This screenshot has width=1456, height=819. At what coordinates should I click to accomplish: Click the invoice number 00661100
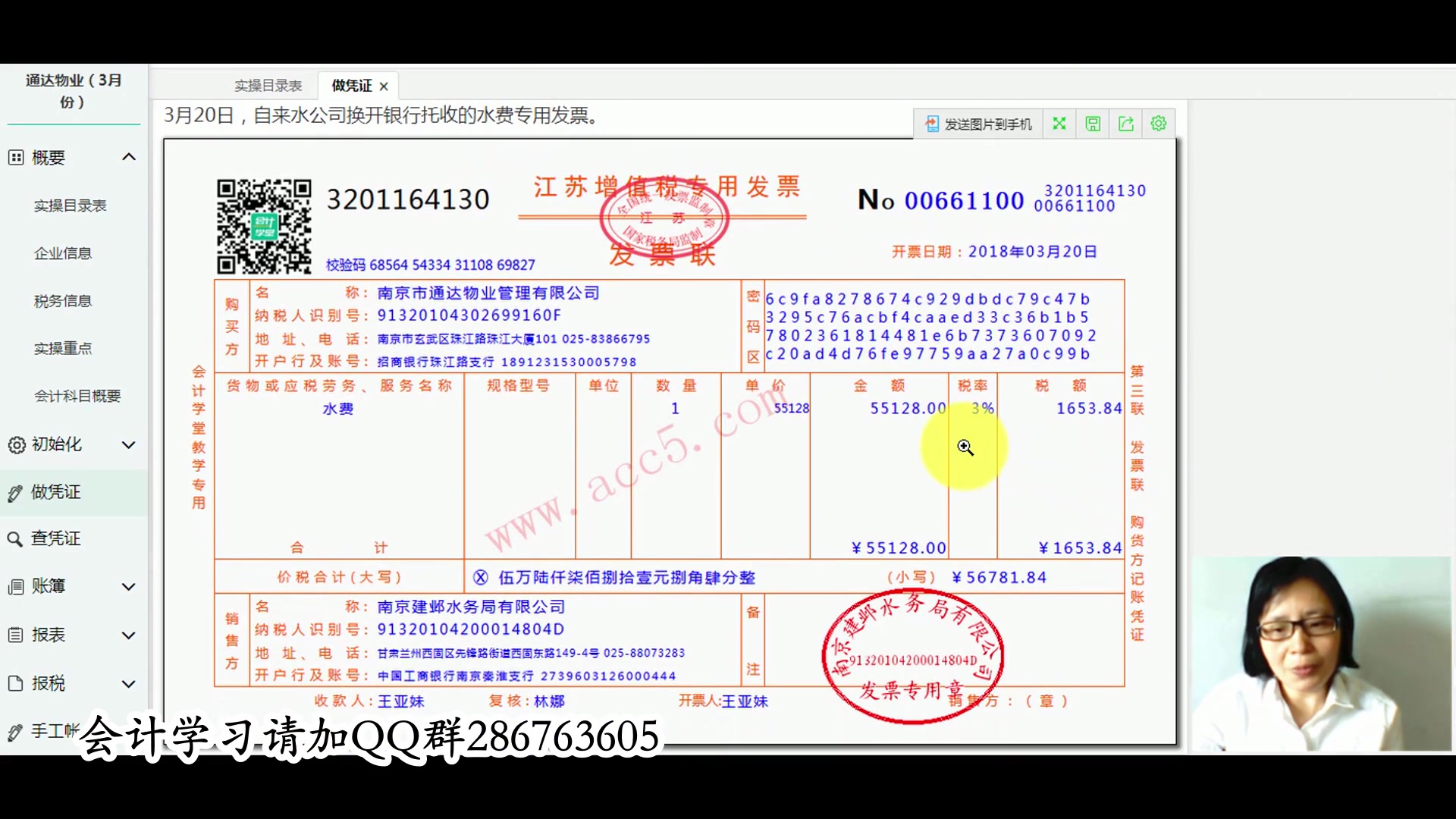point(964,200)
